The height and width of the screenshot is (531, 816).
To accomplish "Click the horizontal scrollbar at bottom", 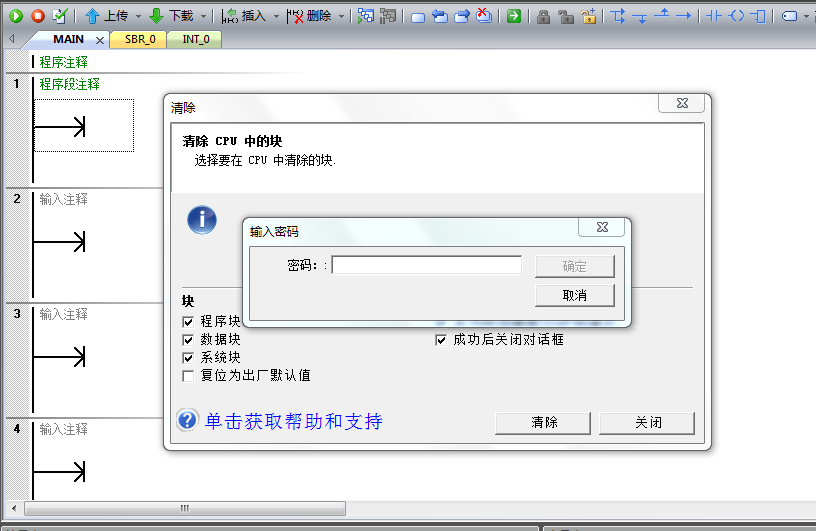I will tap(185, 508).
